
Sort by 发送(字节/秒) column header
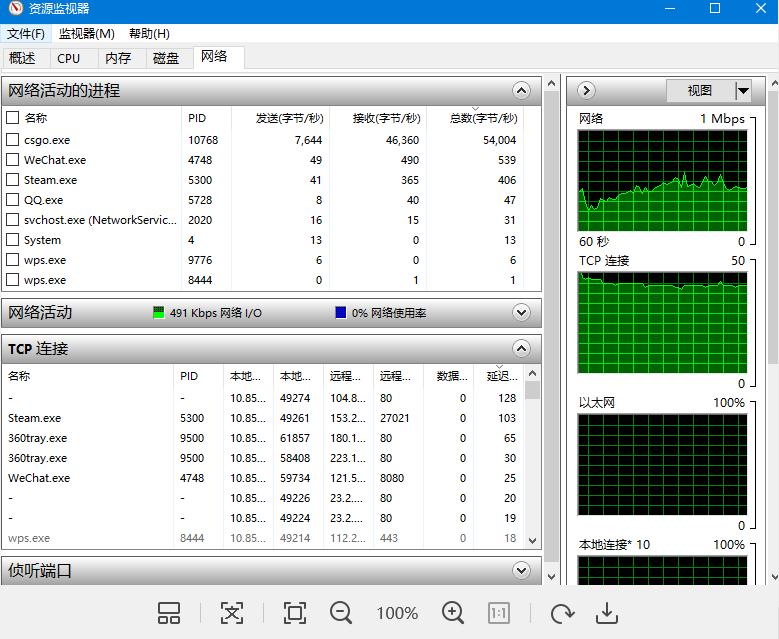[288, 118]
